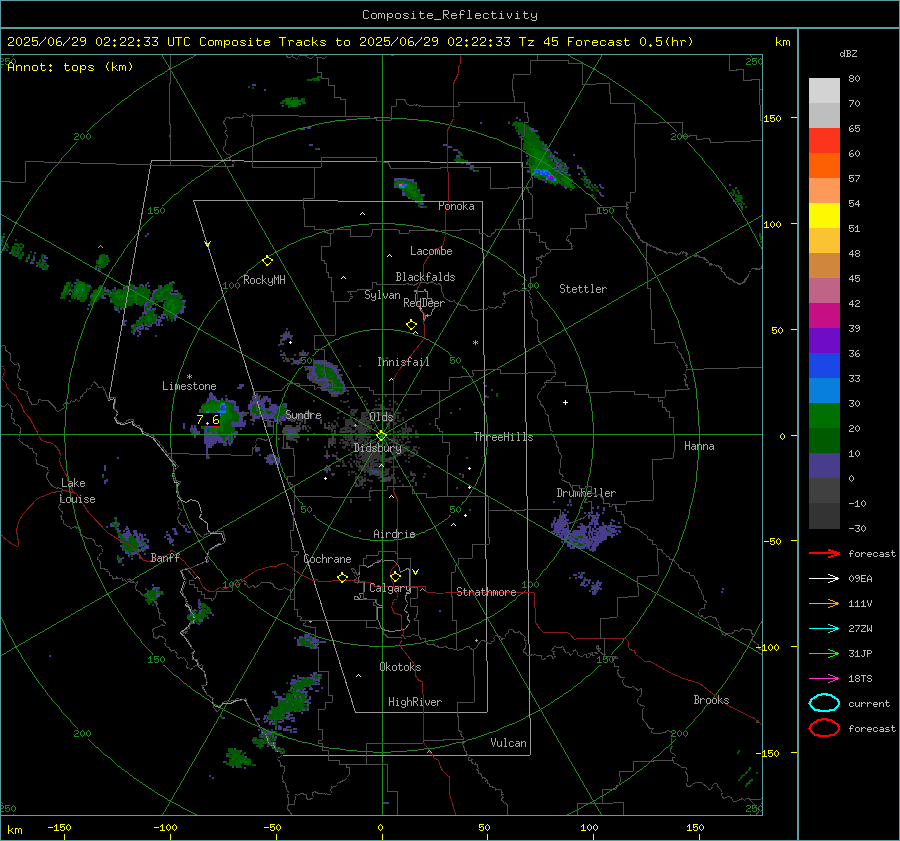Click the magenta 18TS arrow in legend
The width and height of the screenshot is (900, 841).
click(824, 679)
